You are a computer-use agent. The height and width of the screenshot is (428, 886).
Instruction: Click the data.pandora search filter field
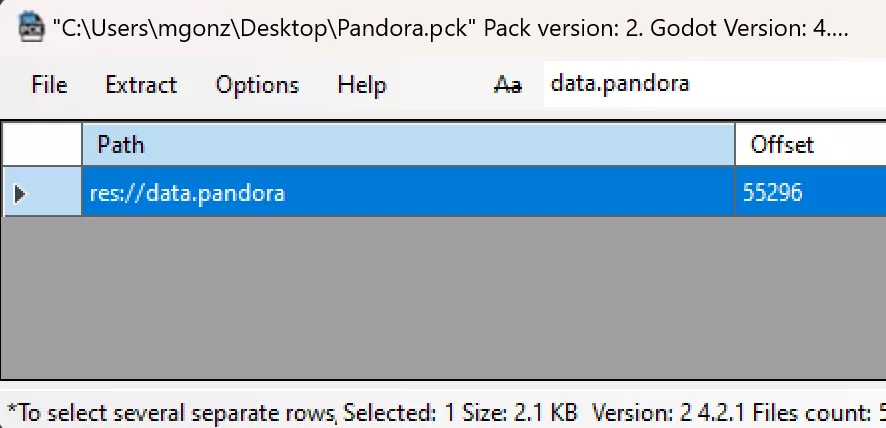pos(715,84)
